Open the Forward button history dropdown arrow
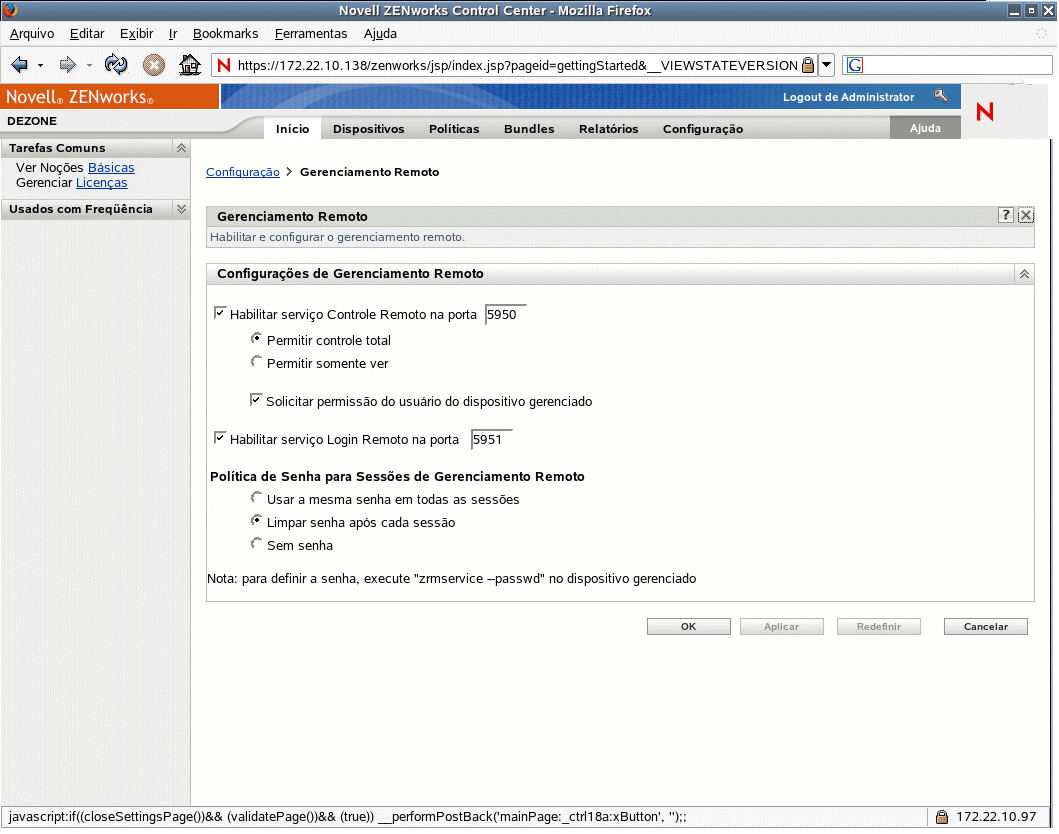Viewport: 1059px width, 834px height. click(x=89, y=66)
